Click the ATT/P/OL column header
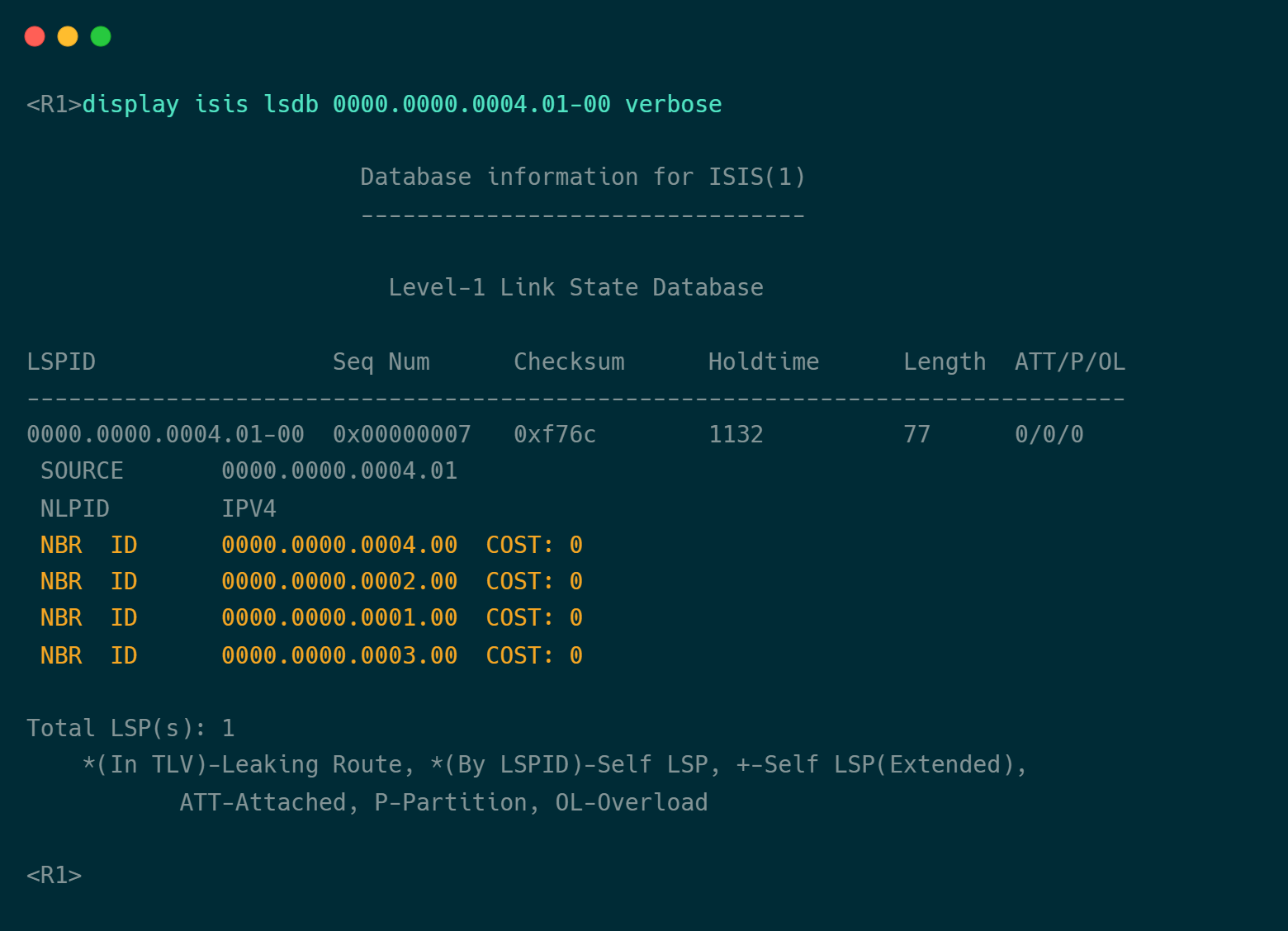Viewport: 1288px width, 931px height. [1070, 362]
